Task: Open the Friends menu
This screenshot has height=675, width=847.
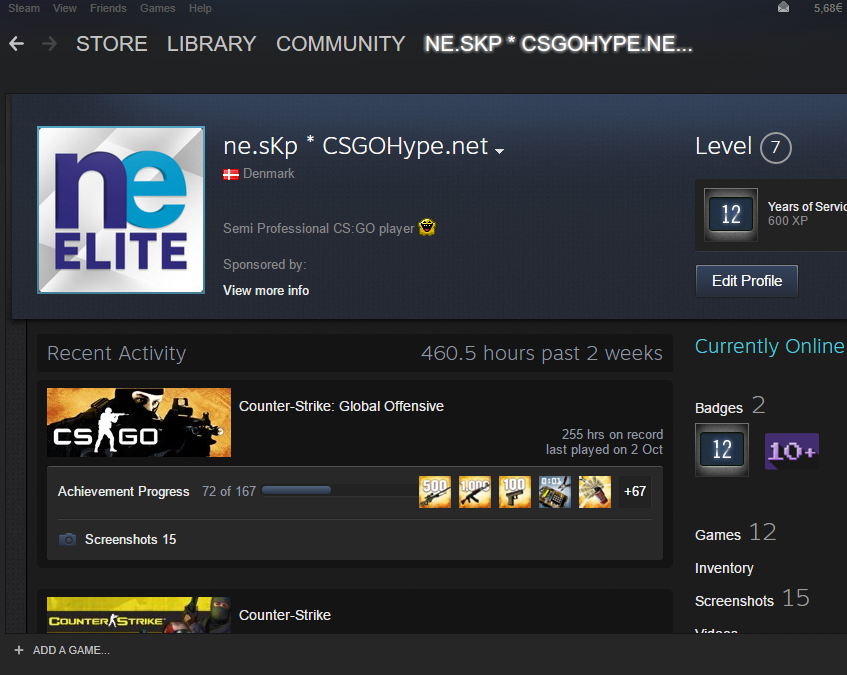Action: [108, 8]
